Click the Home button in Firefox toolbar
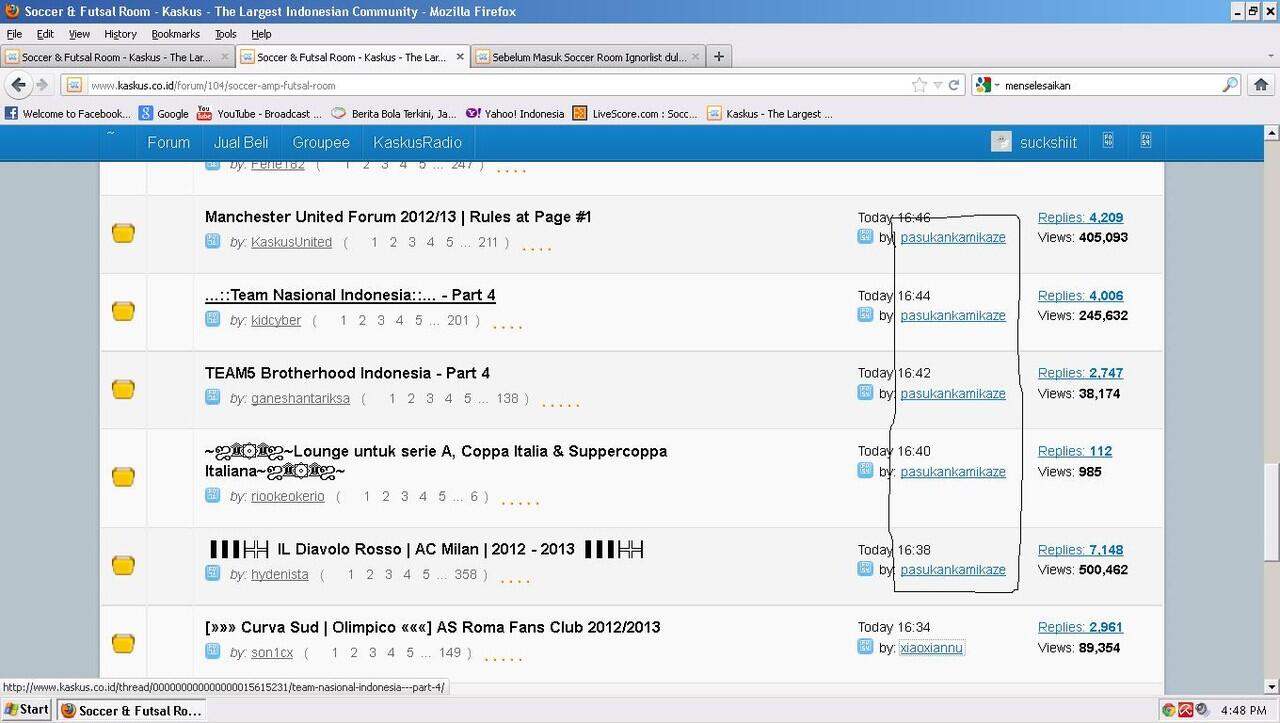 (1261, 85)
